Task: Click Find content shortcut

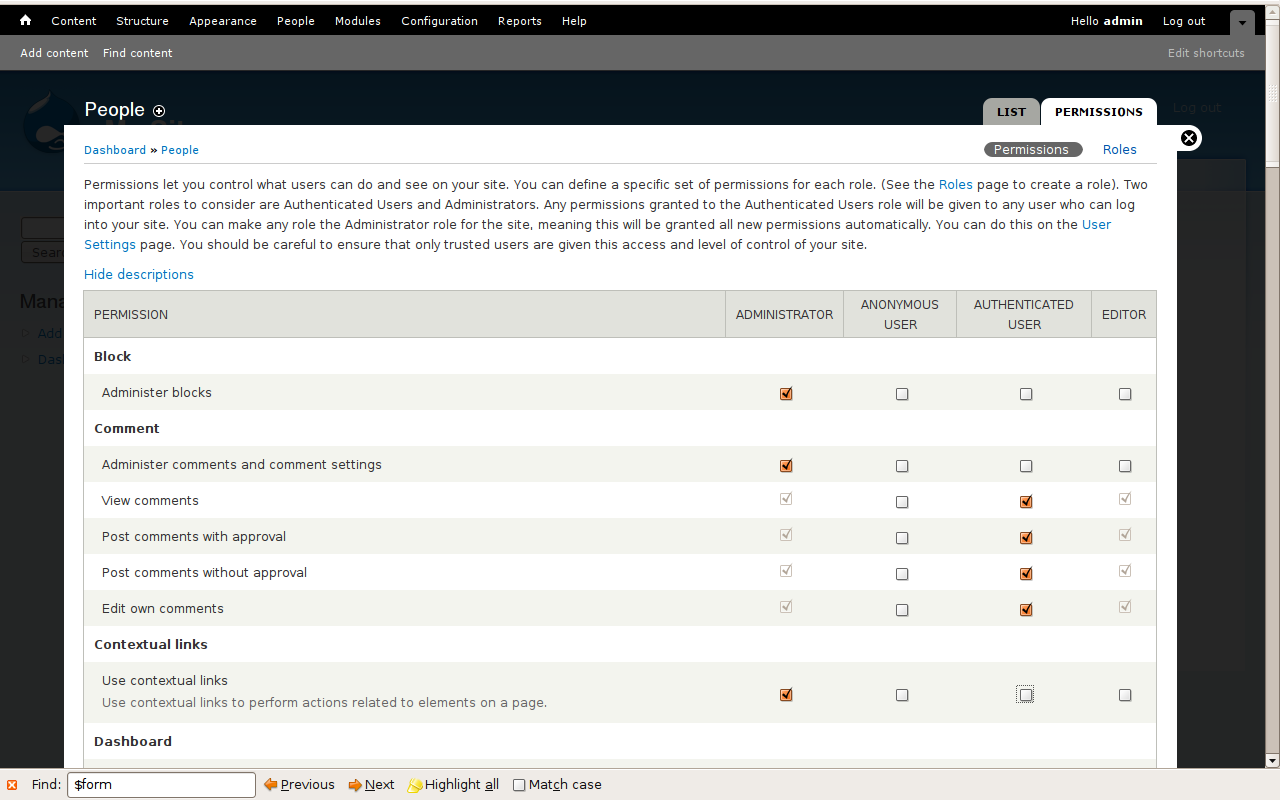Action: pos(138,53)
